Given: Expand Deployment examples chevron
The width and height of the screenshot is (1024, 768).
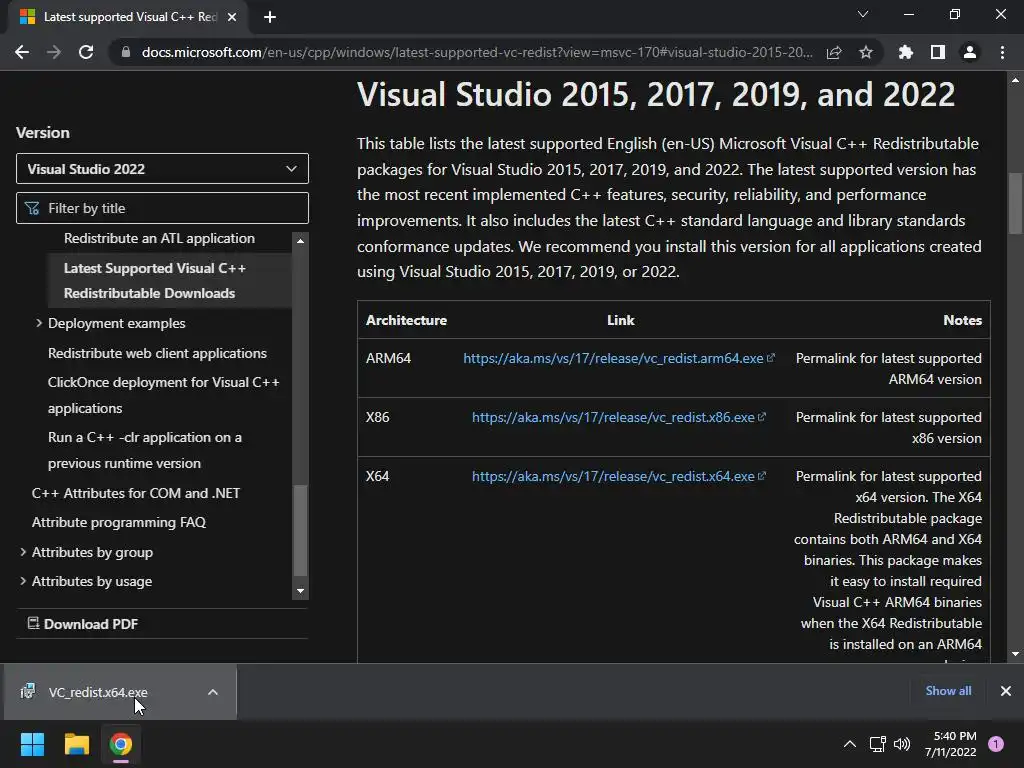Looking at the screenshot, I should click(39, 323).
